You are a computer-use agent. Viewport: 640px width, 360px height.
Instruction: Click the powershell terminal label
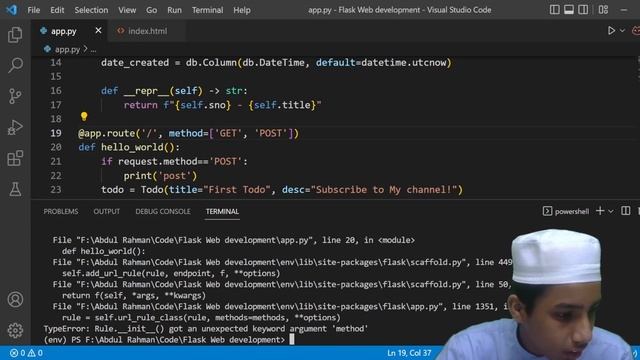[566, 211]
